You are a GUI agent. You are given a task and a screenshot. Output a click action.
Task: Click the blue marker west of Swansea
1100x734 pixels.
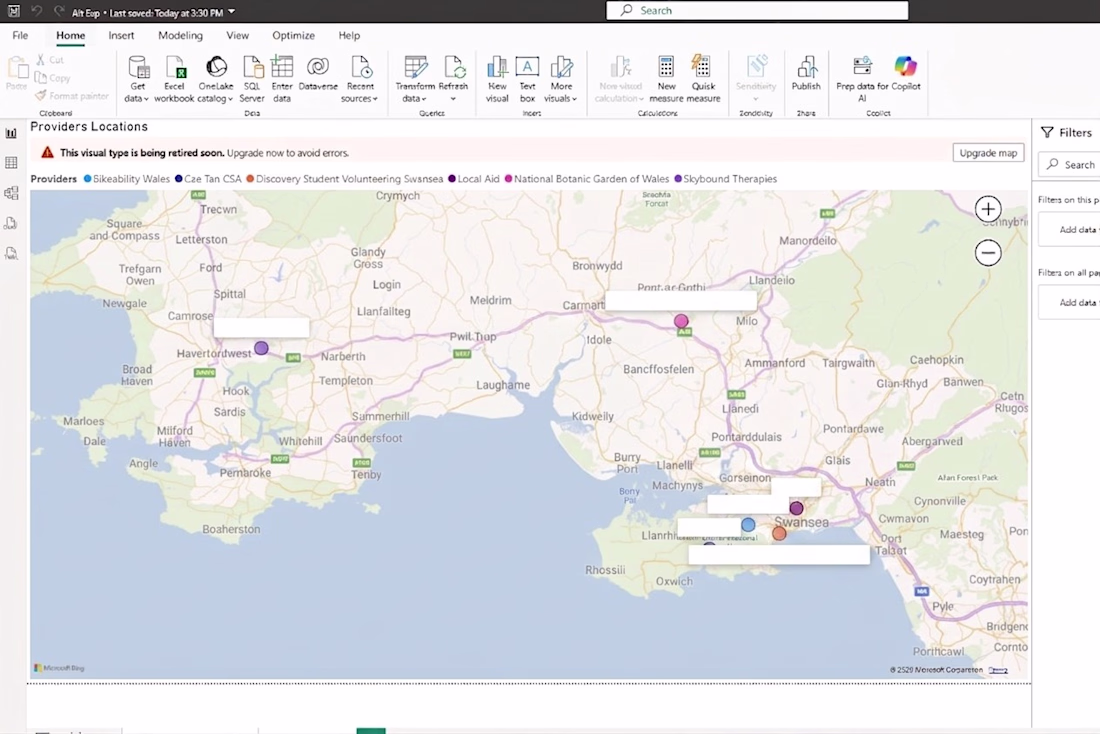[x=749, y=525]
